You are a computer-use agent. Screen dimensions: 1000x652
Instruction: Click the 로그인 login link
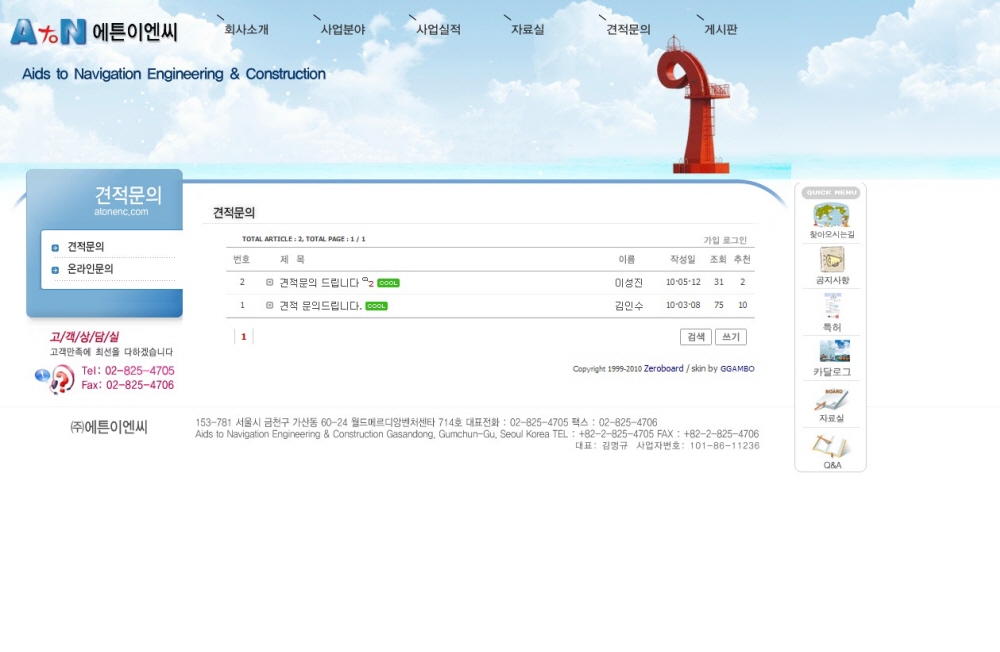click(x=735, y=240)
